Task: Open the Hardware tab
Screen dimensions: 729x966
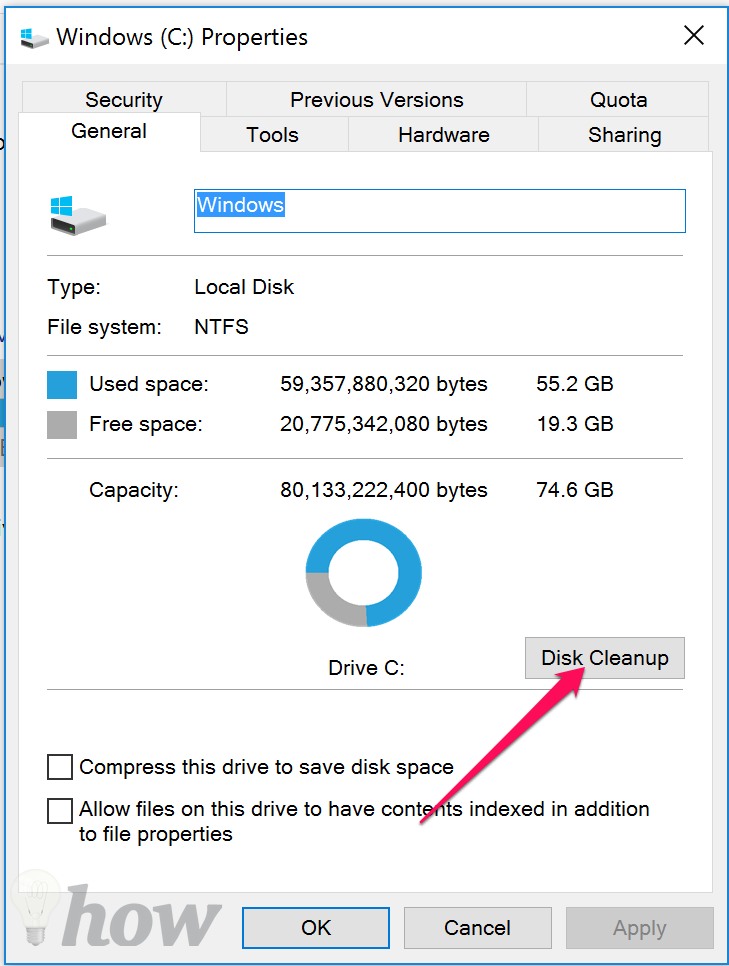Action: pos(444,134)
